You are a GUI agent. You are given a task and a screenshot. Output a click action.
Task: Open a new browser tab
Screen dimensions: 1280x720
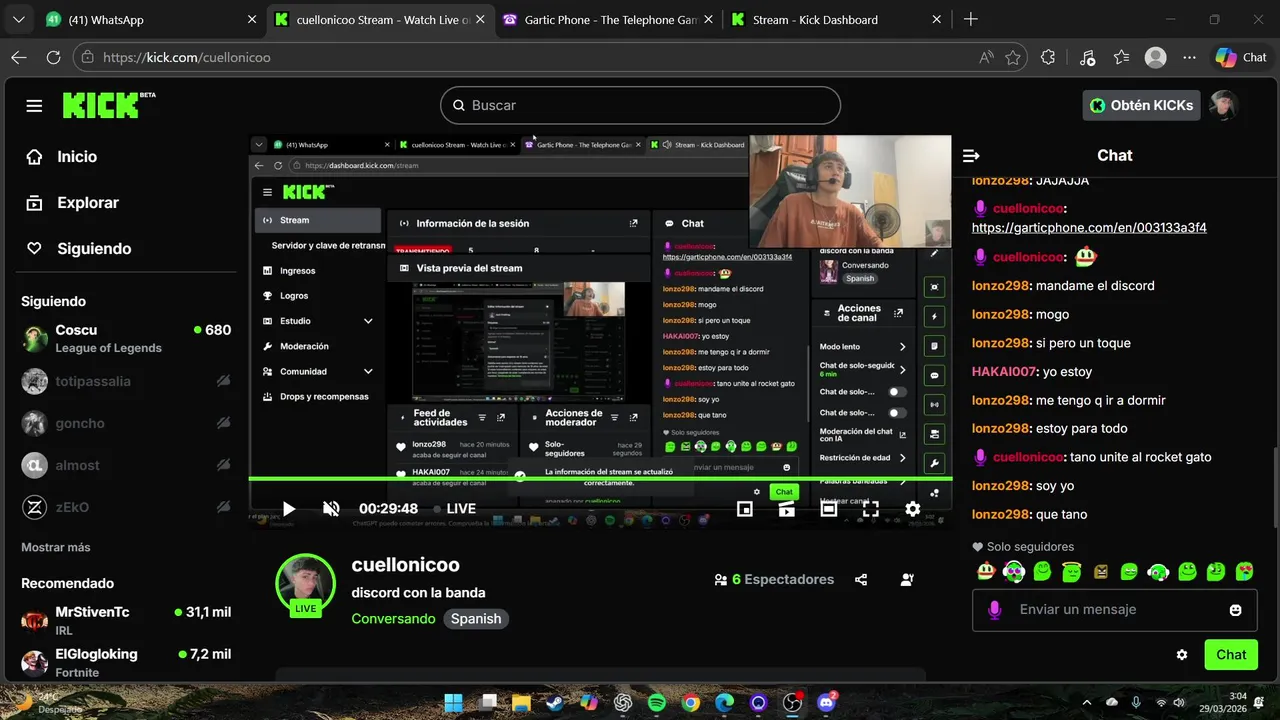click(x=970, y=19)
